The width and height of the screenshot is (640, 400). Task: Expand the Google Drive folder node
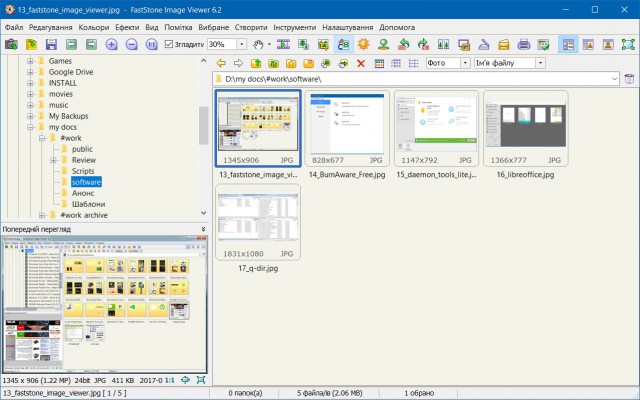click(30, 72)
